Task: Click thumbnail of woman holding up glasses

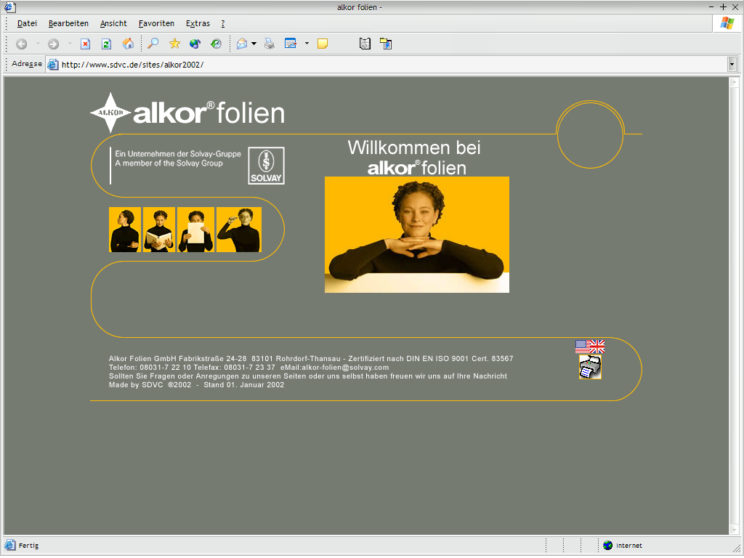Action: click(239, 230)
